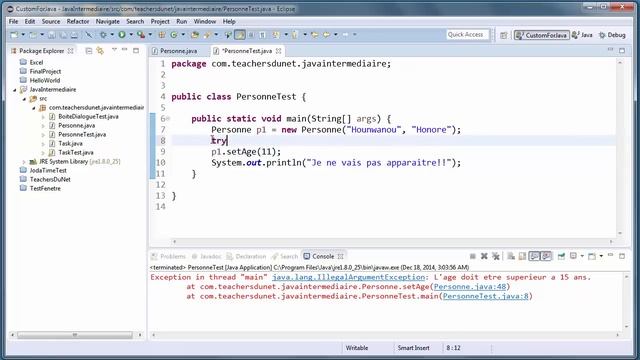Close the PersonneTest.java editor tab
Viewport: 640px width, 360px height.
tap(278, 51)
